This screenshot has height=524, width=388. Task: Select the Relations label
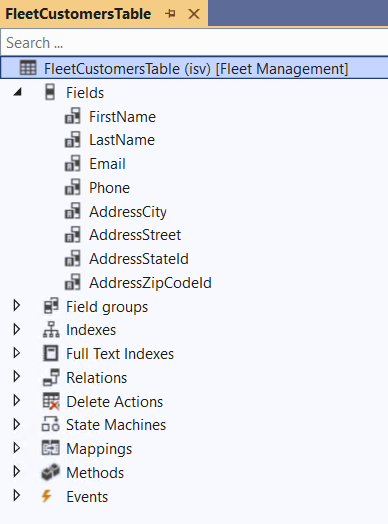click(x=97, y=378)
